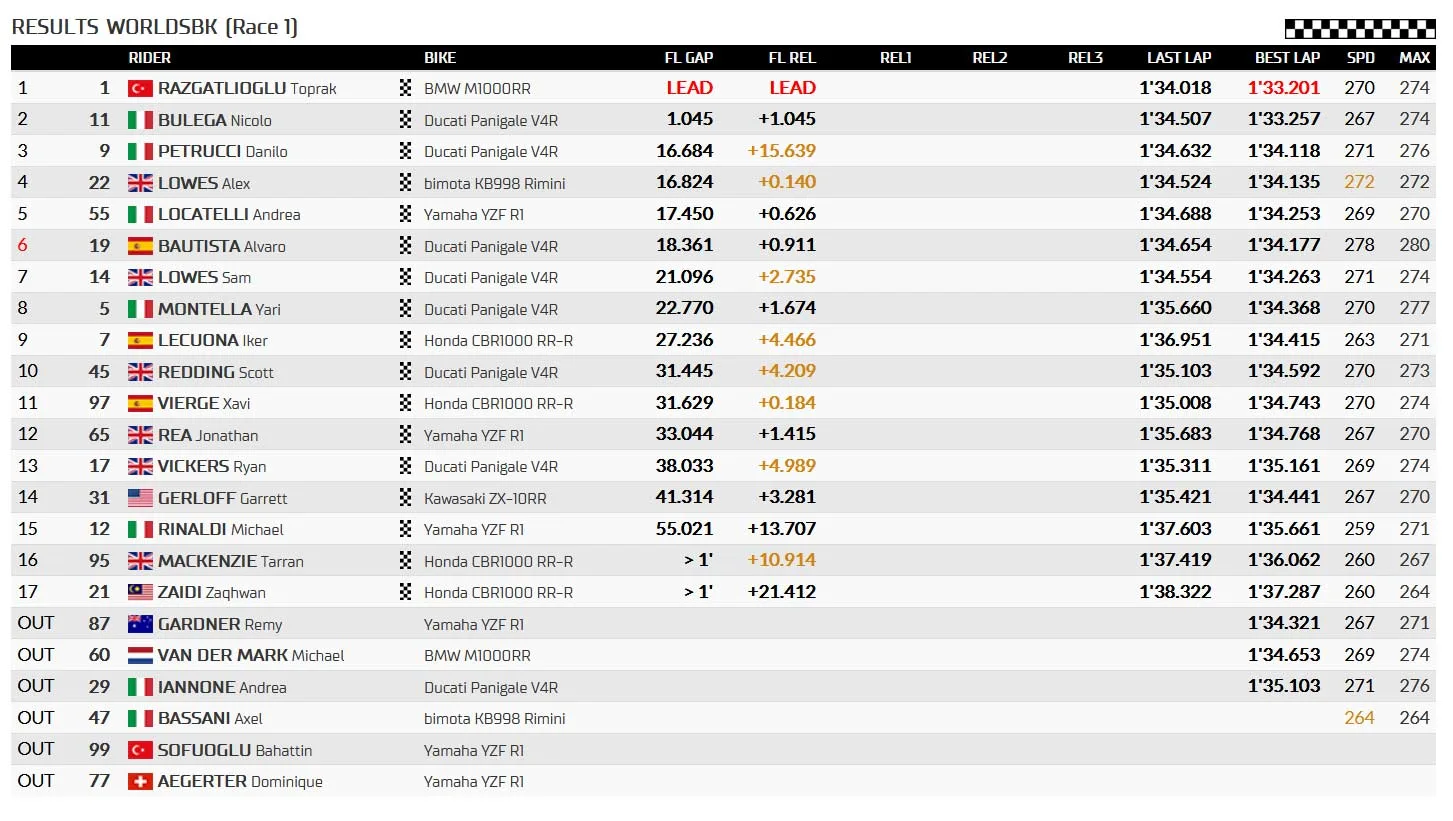Click the RIDER column header
This screenshot has width=1453, height=821.
point(149,58)
